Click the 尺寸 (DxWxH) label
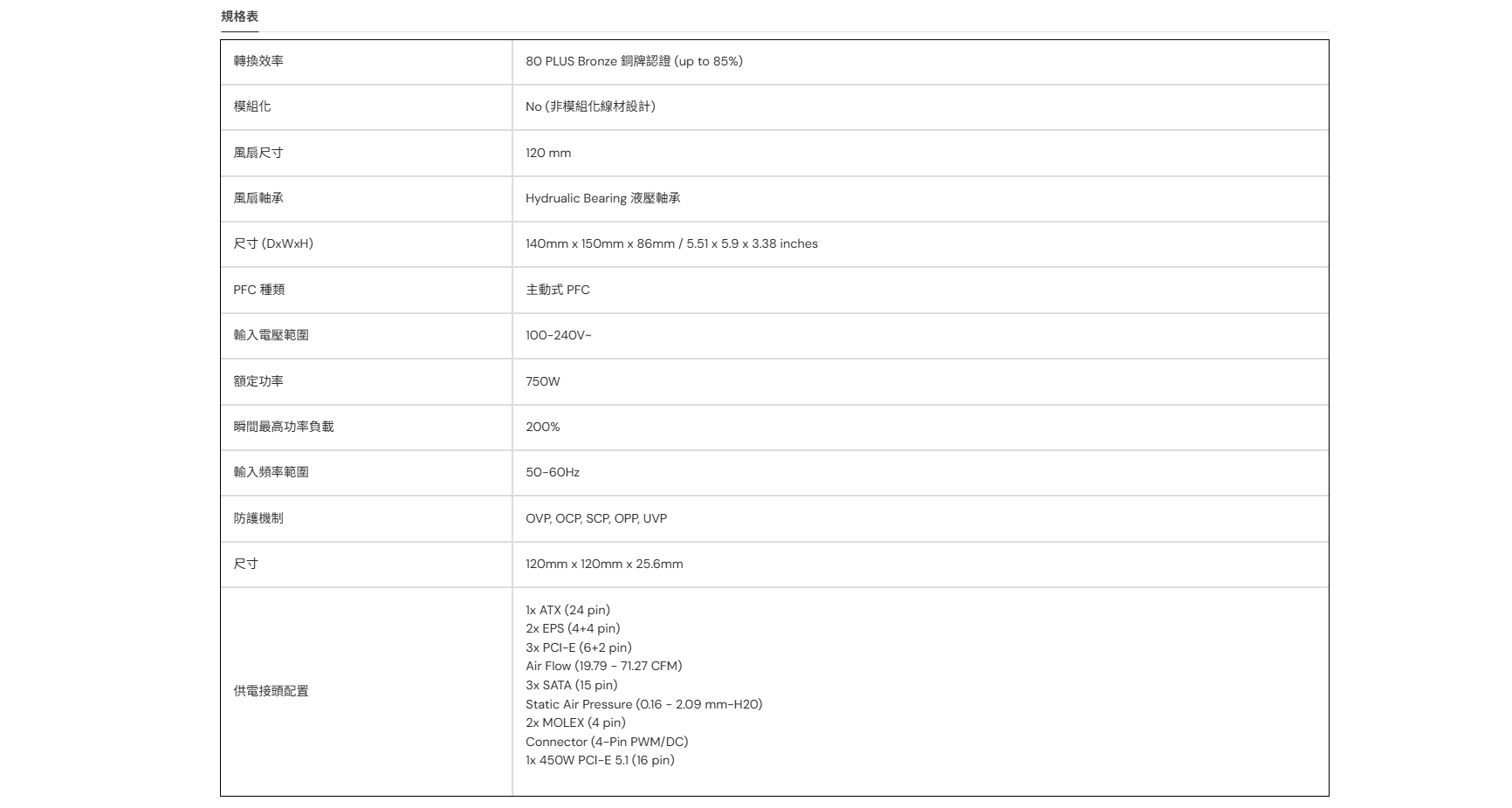The width and height of the screenshot is (1512, 808). (x=273, y=243)
